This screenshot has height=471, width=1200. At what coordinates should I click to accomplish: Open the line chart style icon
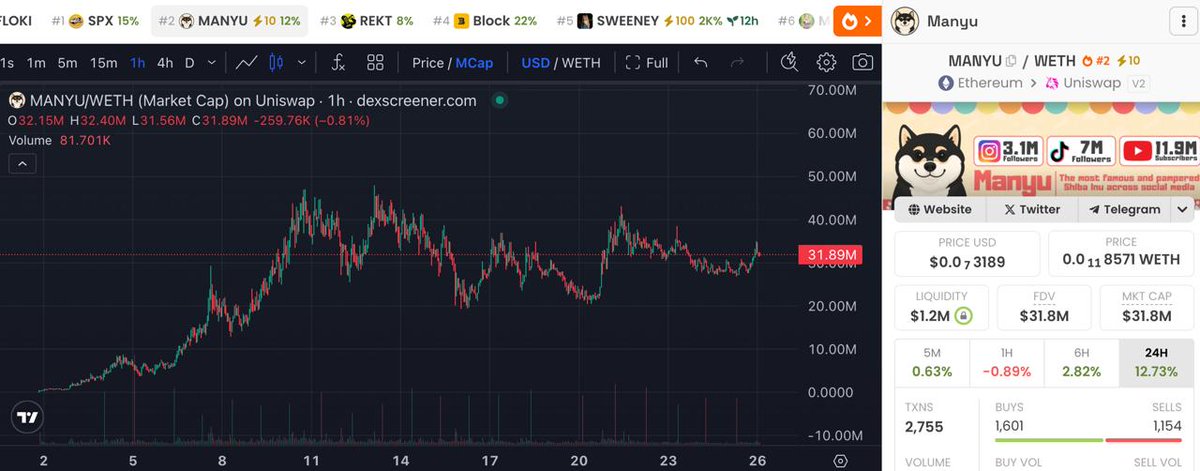point(247,62)
